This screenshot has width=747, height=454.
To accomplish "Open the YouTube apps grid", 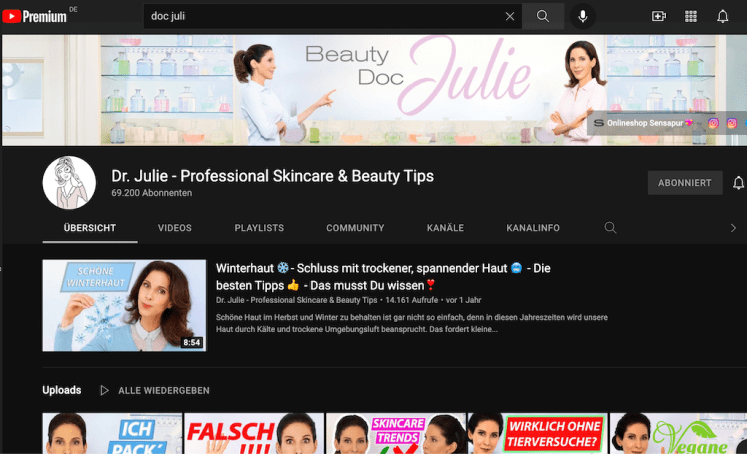I will pyautogui.click(x=690, y=16).
